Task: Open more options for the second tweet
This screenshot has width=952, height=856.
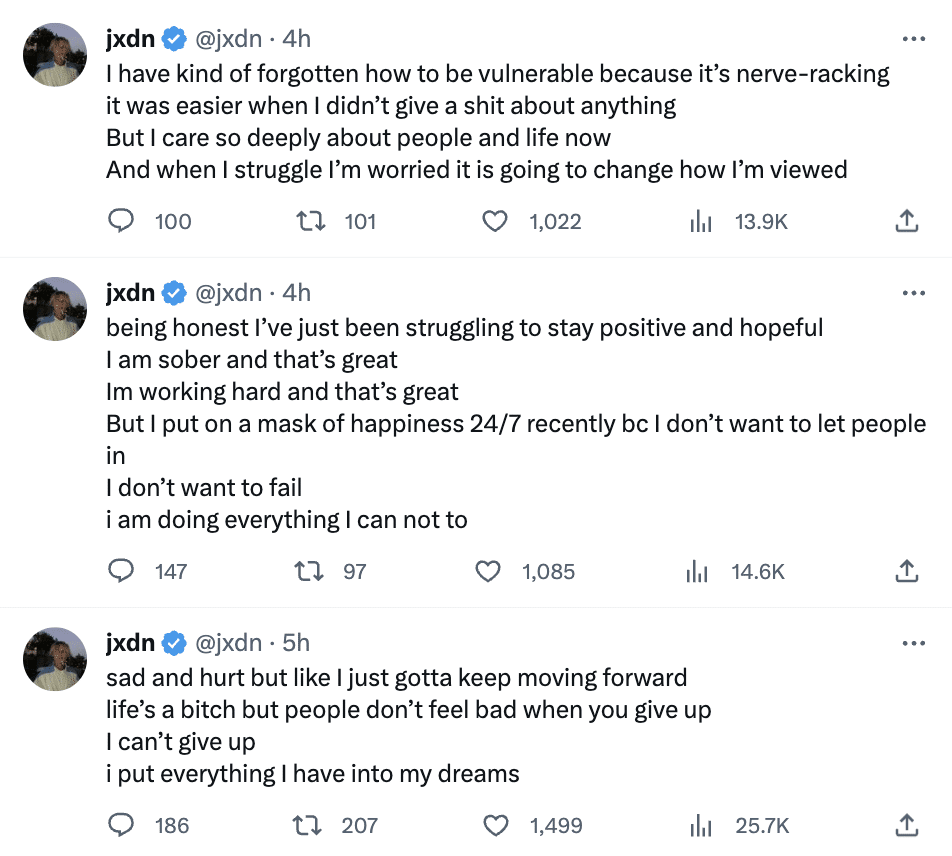Action: (x=914, y=293)
